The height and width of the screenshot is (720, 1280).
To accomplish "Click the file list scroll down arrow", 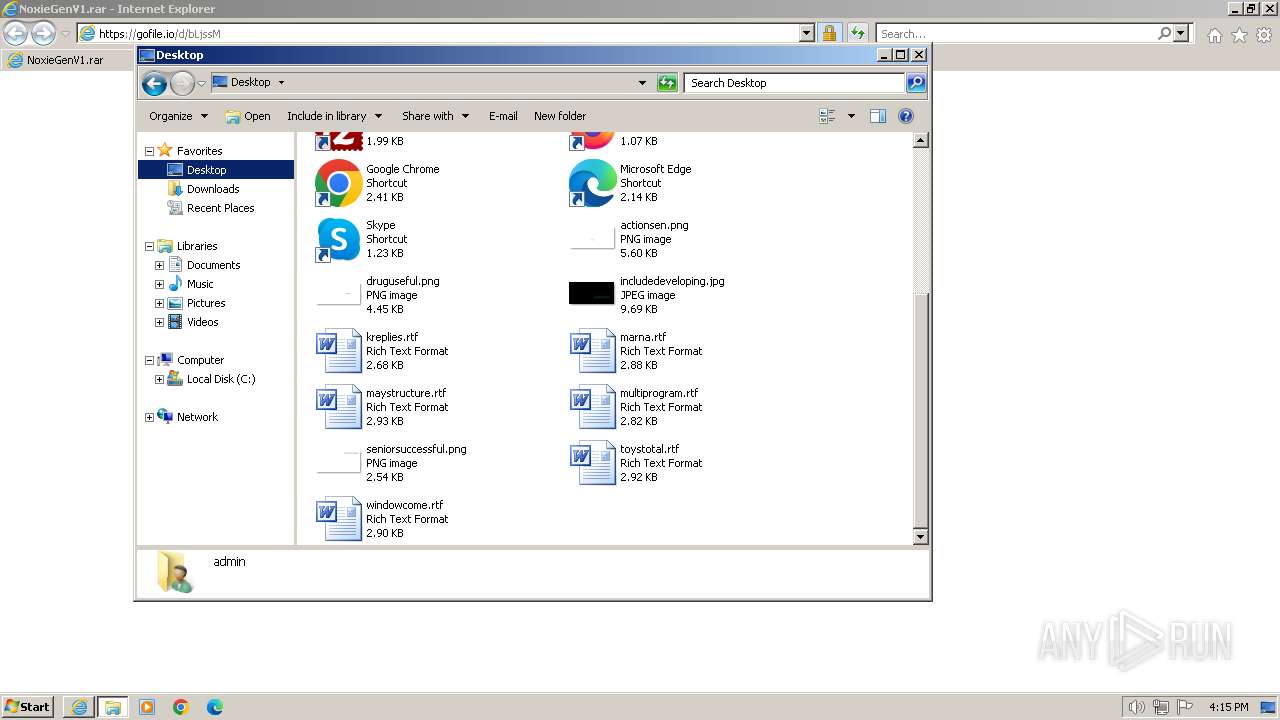I will 921,537.
